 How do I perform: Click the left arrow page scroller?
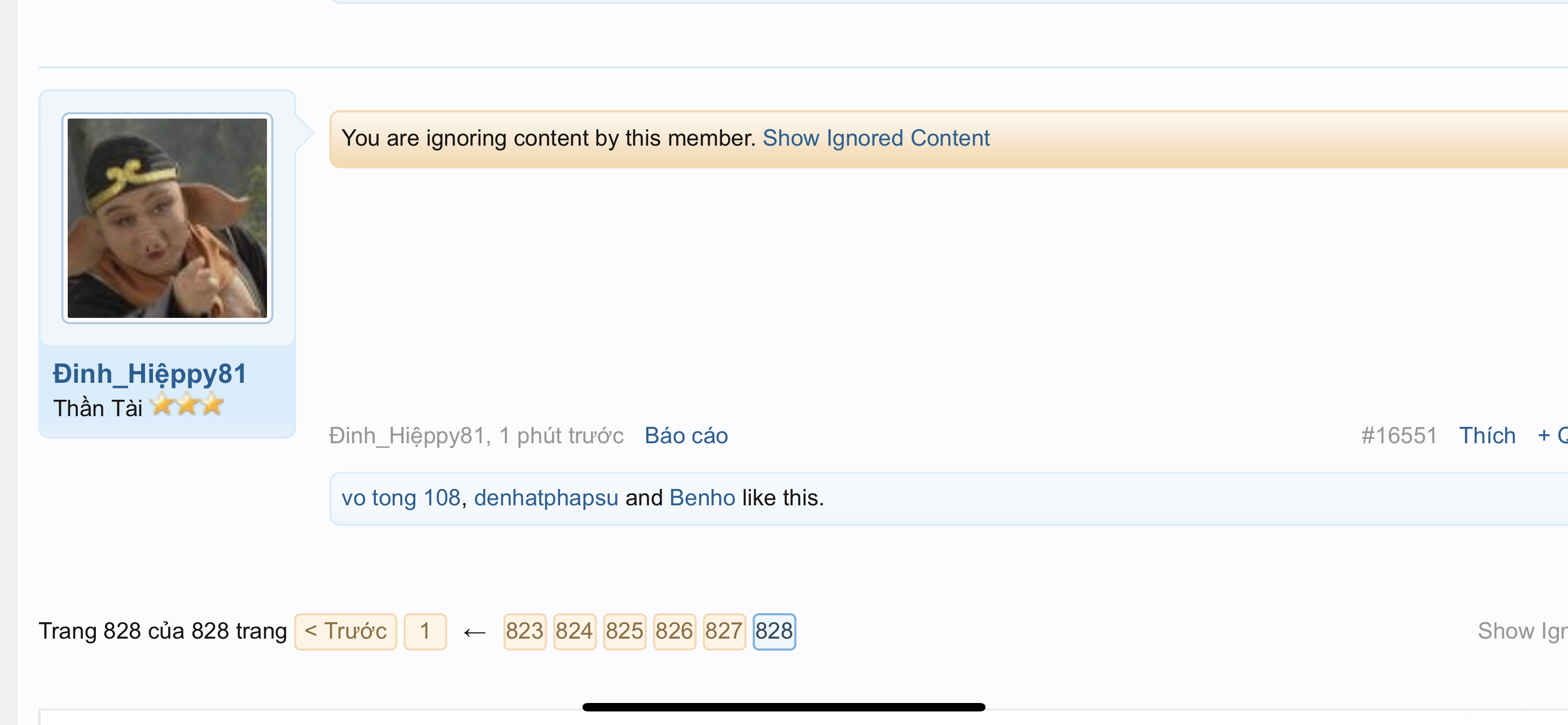[x=475, y=633]
